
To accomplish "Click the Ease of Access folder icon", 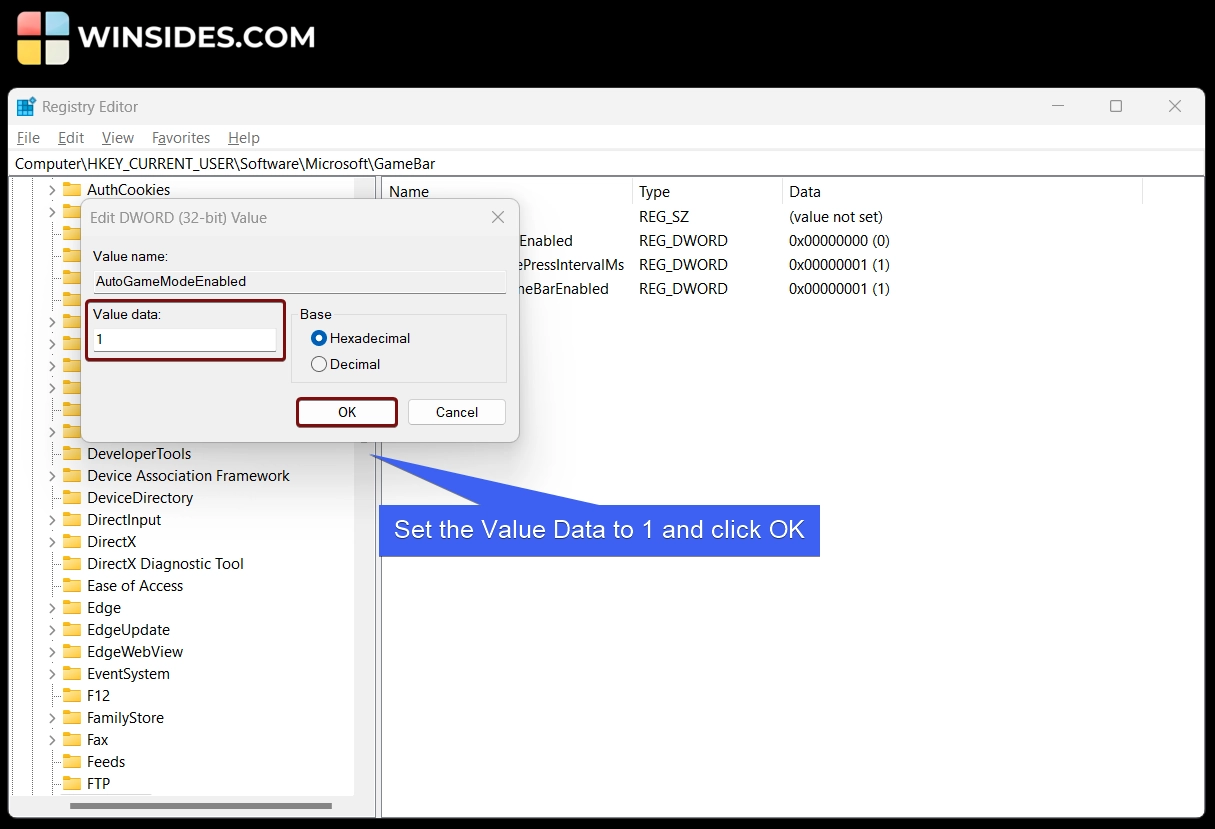I will click(x=72, y=585).
